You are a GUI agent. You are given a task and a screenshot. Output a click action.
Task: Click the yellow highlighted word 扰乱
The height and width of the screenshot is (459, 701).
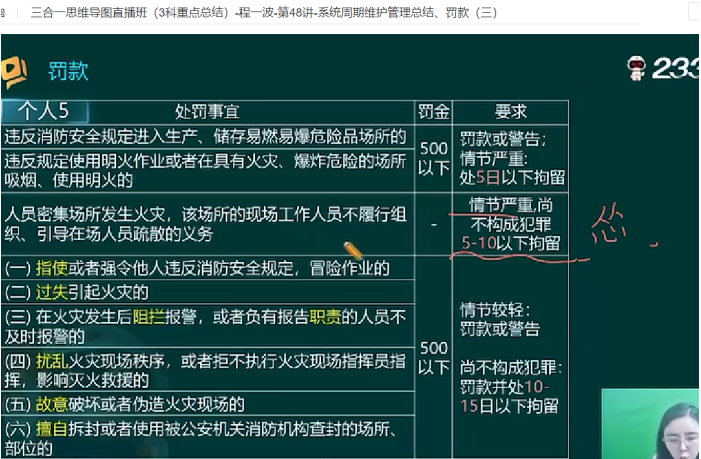51,361
